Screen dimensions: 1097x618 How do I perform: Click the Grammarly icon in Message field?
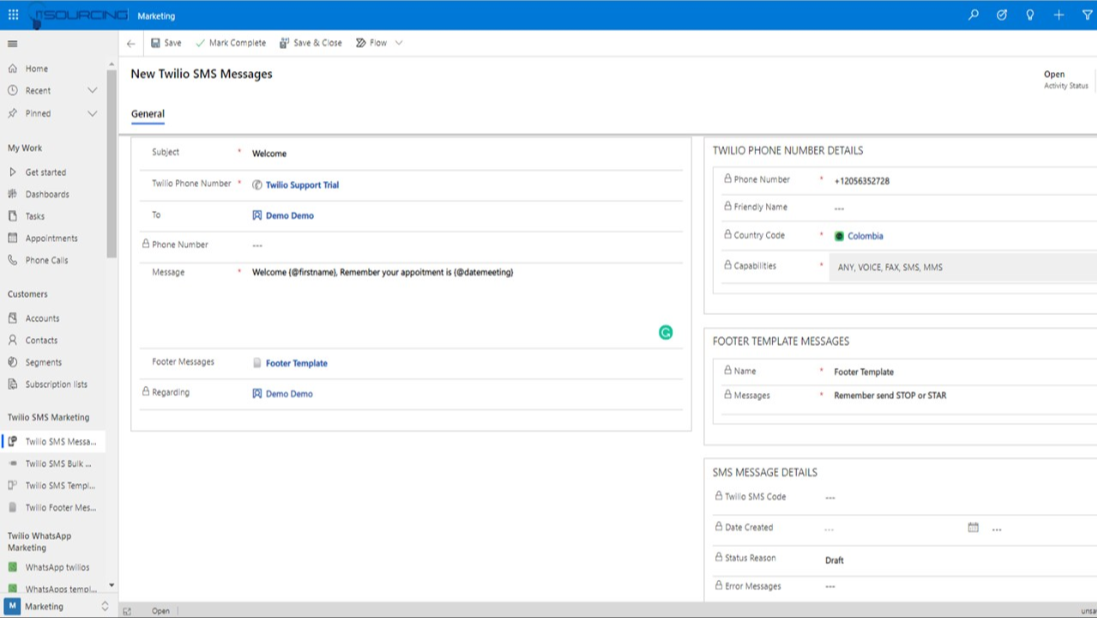click(665, 332)
